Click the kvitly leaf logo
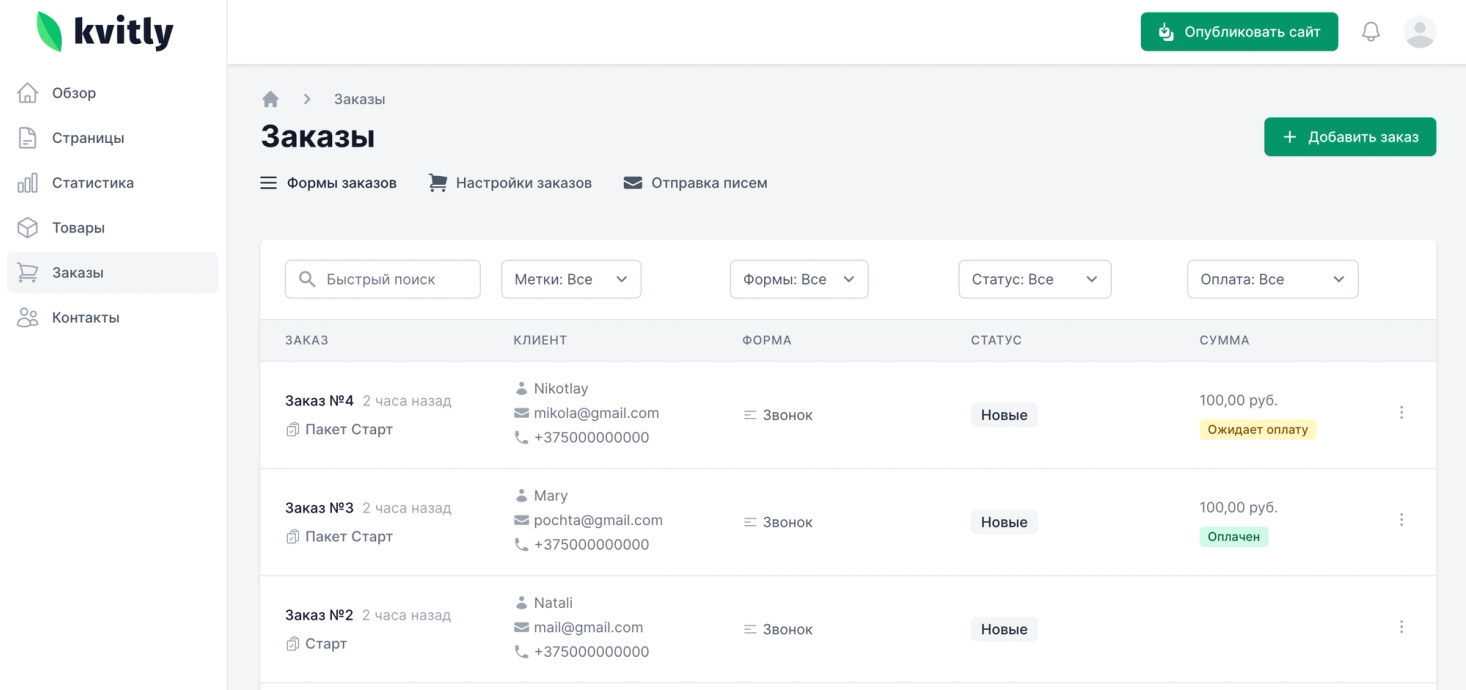 (49, 32)
